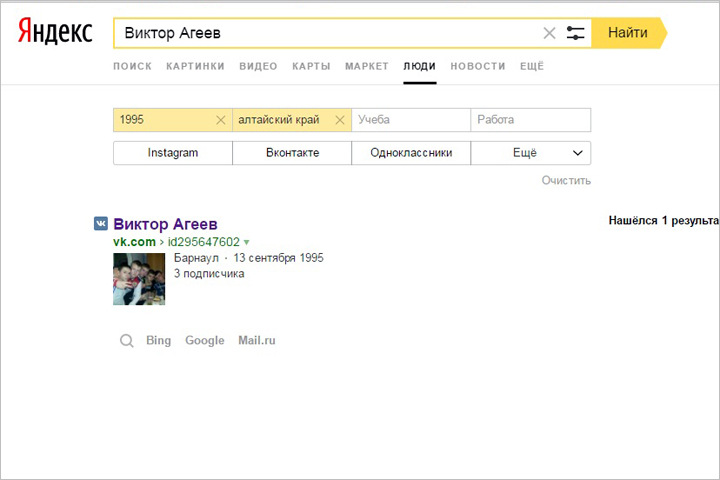
Task: Open the search settings sliders icon
Action: 575,33
